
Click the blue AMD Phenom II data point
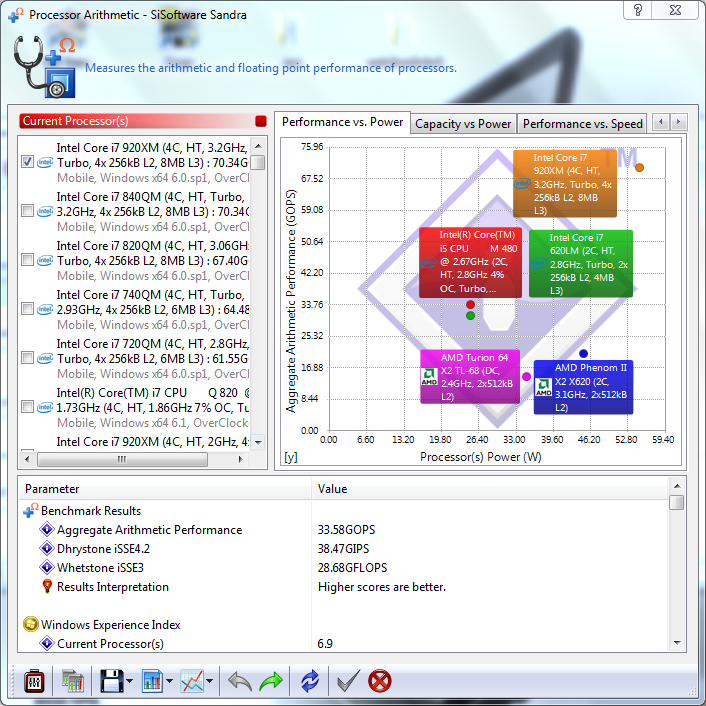tap(583, 353)
